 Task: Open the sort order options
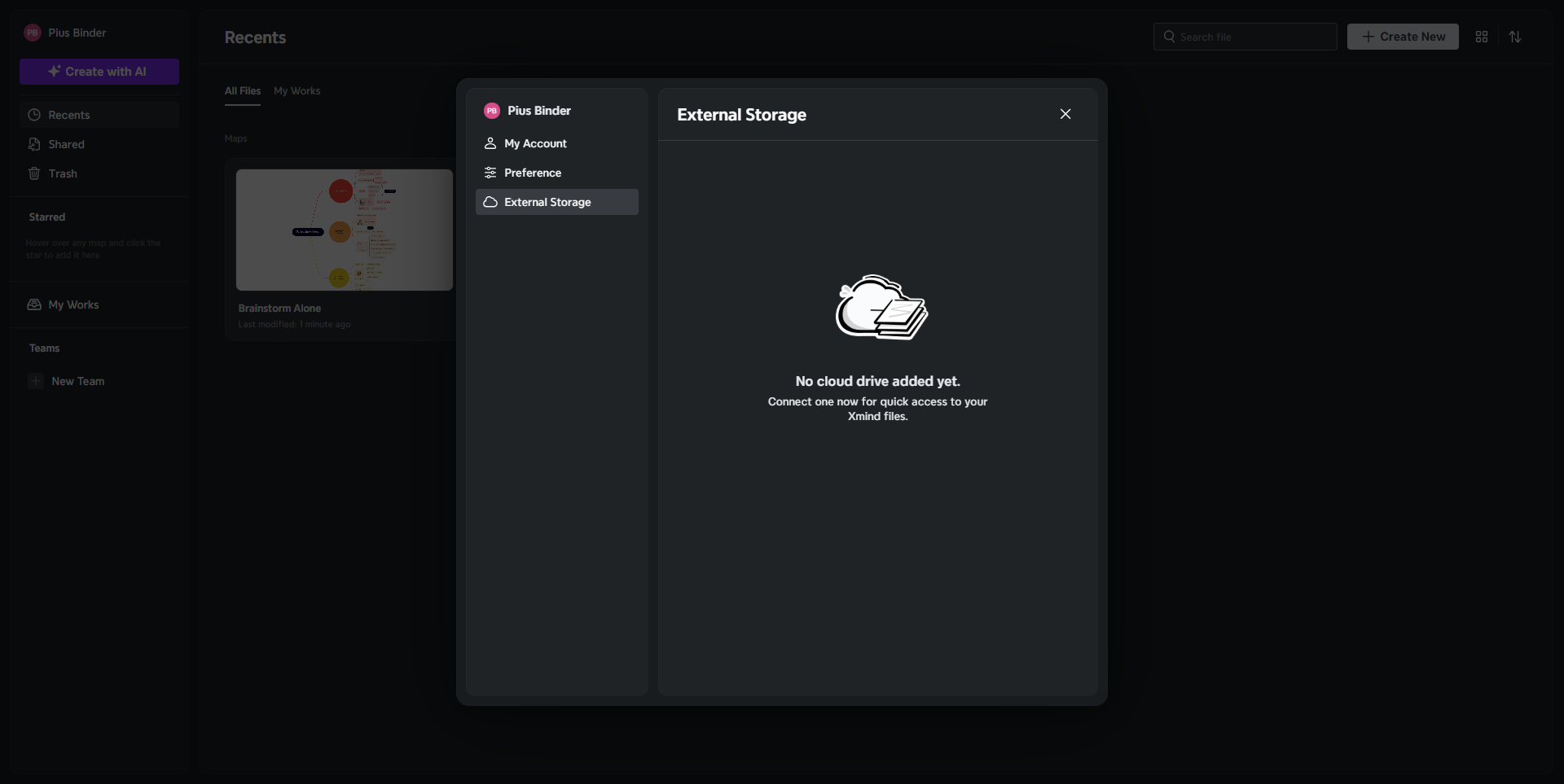(1514, 37)
